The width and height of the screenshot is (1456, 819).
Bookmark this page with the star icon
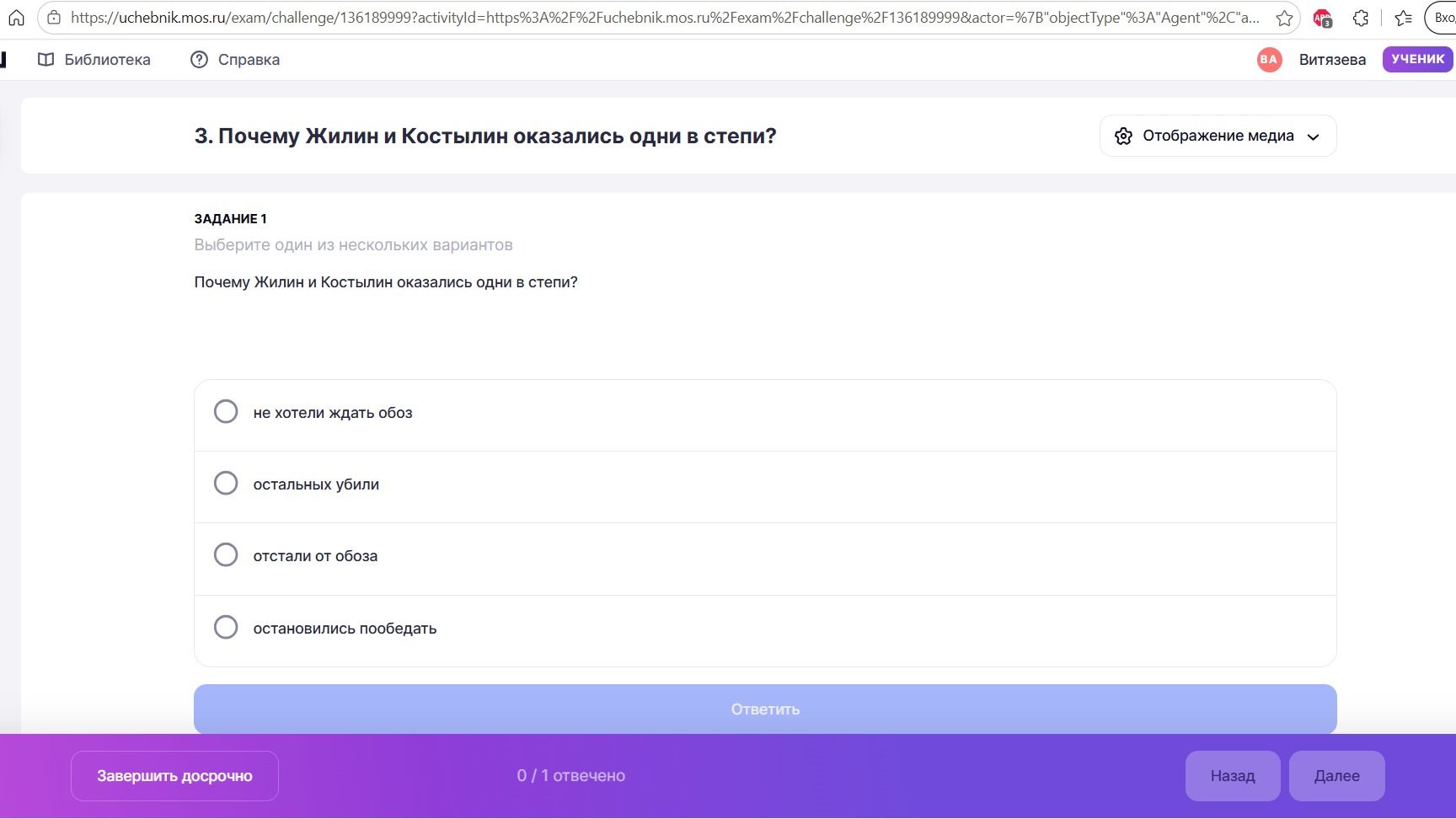[x=1284, y=18]
